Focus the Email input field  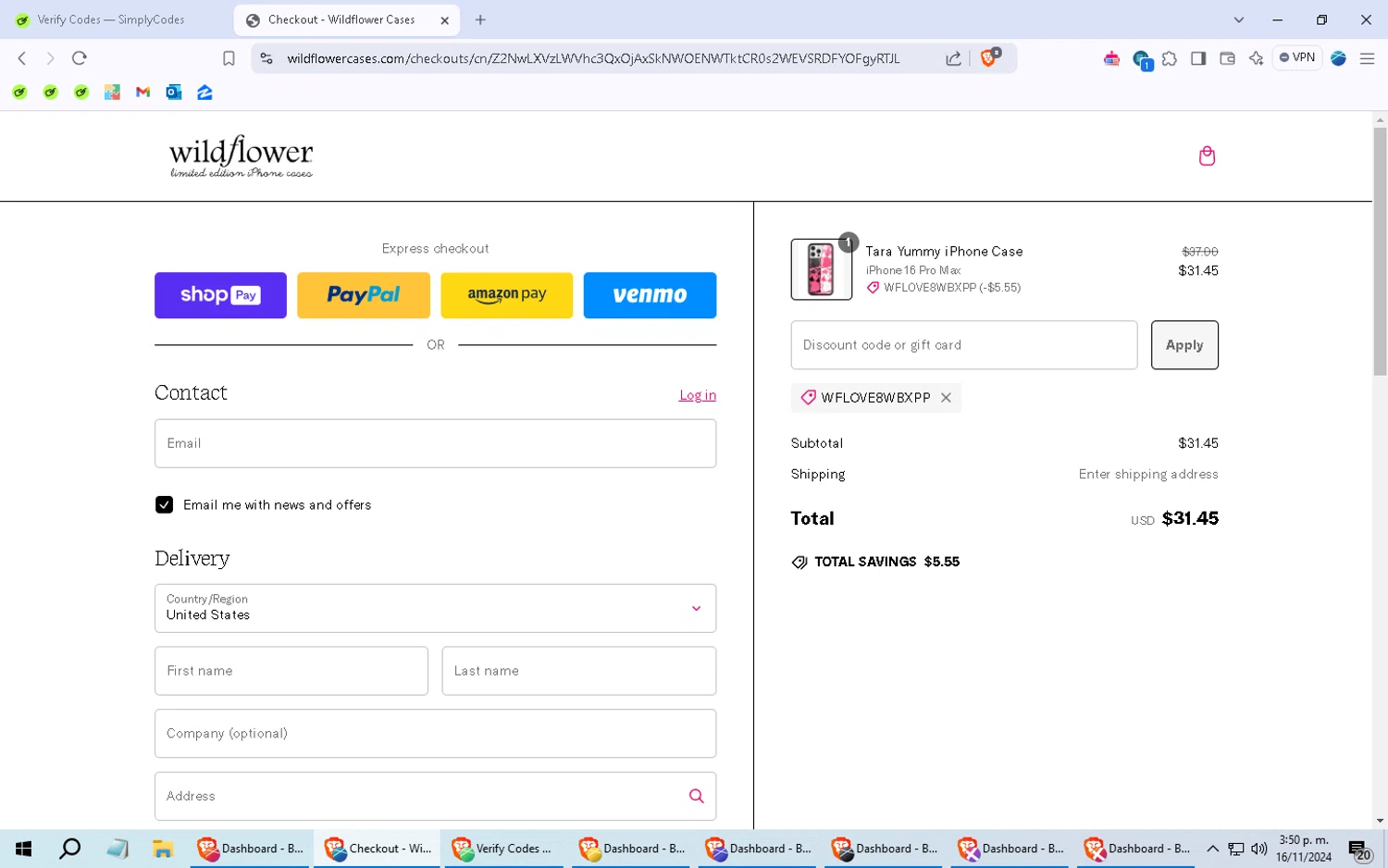[435, 443]
